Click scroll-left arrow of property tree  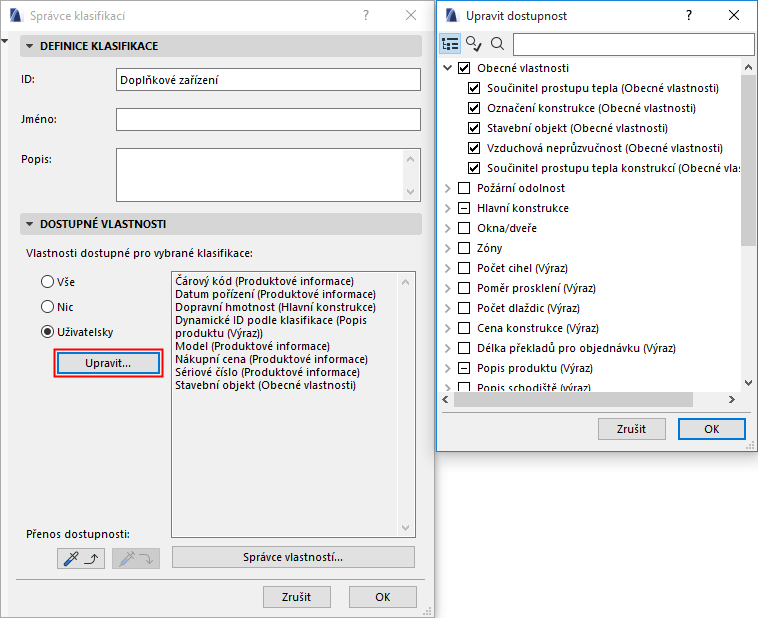tap(446, 399)
